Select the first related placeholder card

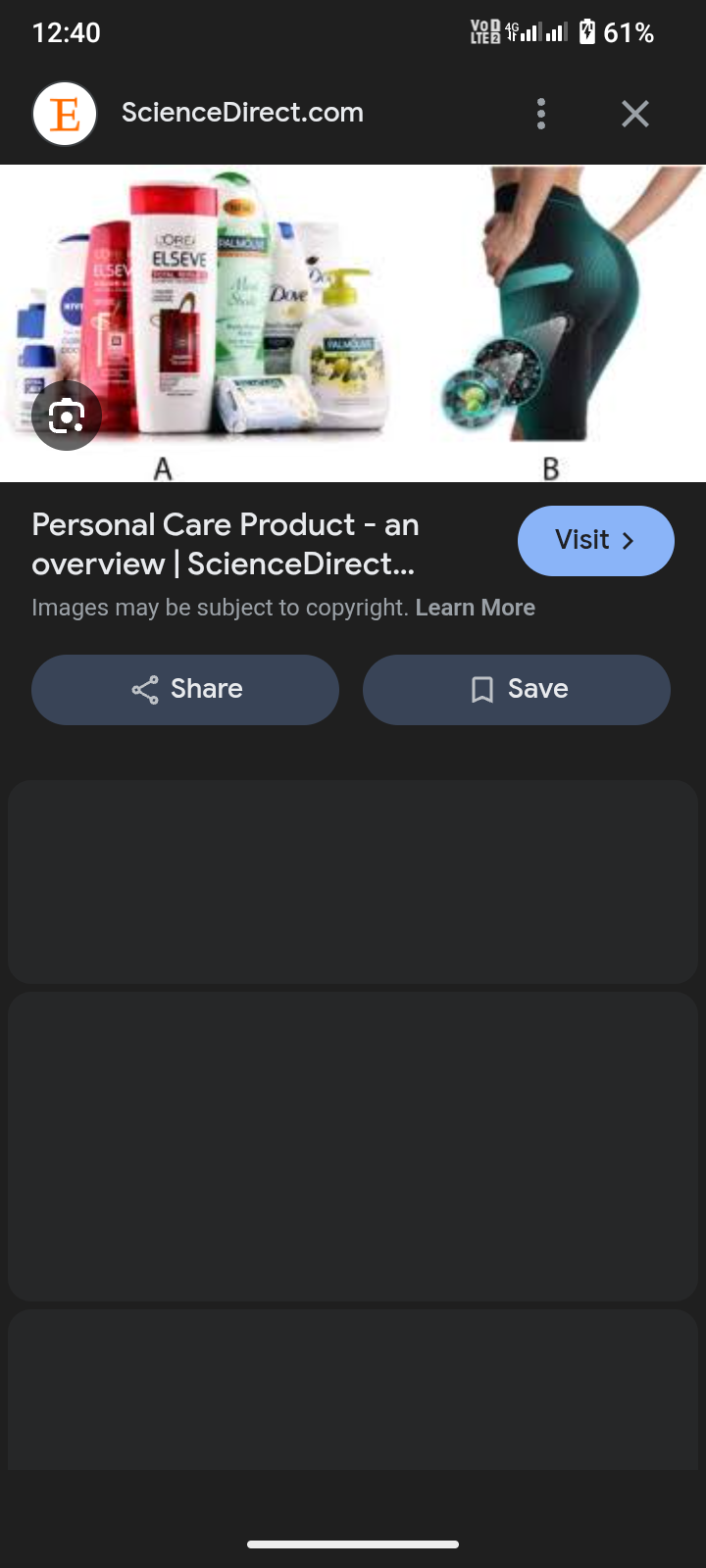pyautogui.click(x=353, y=882)
